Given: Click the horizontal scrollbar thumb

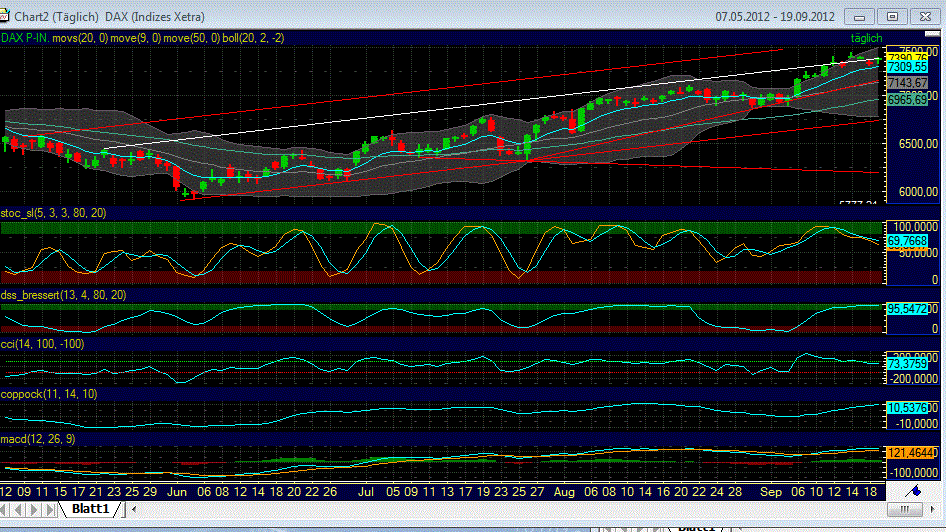Looking at the screenshot, I should click(x=904, y=510).
